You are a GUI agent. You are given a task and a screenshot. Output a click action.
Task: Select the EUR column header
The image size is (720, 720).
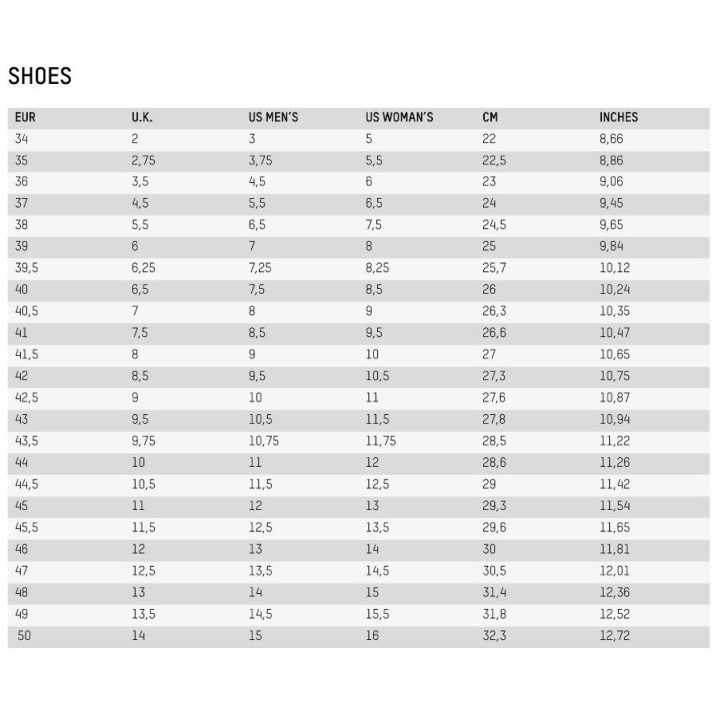(x=25, y=118)
